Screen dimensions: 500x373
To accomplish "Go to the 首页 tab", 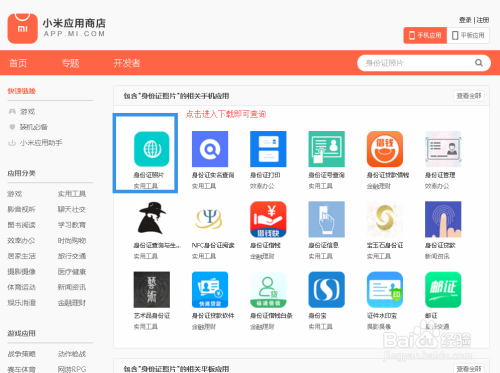I will click(x=18, y=63).
